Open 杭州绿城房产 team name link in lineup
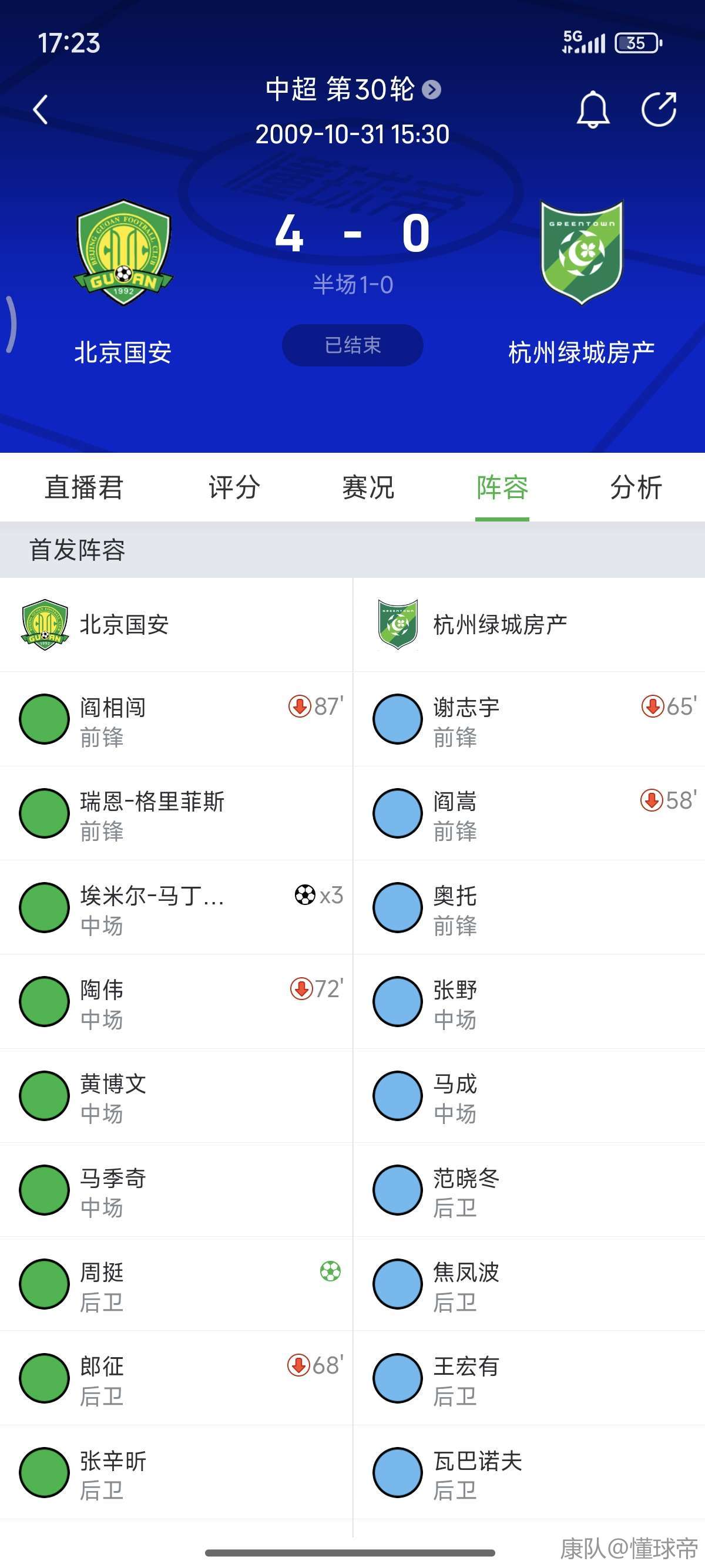Image resolution: width=705 pixels, height=1568 pixels. point(500,624)
